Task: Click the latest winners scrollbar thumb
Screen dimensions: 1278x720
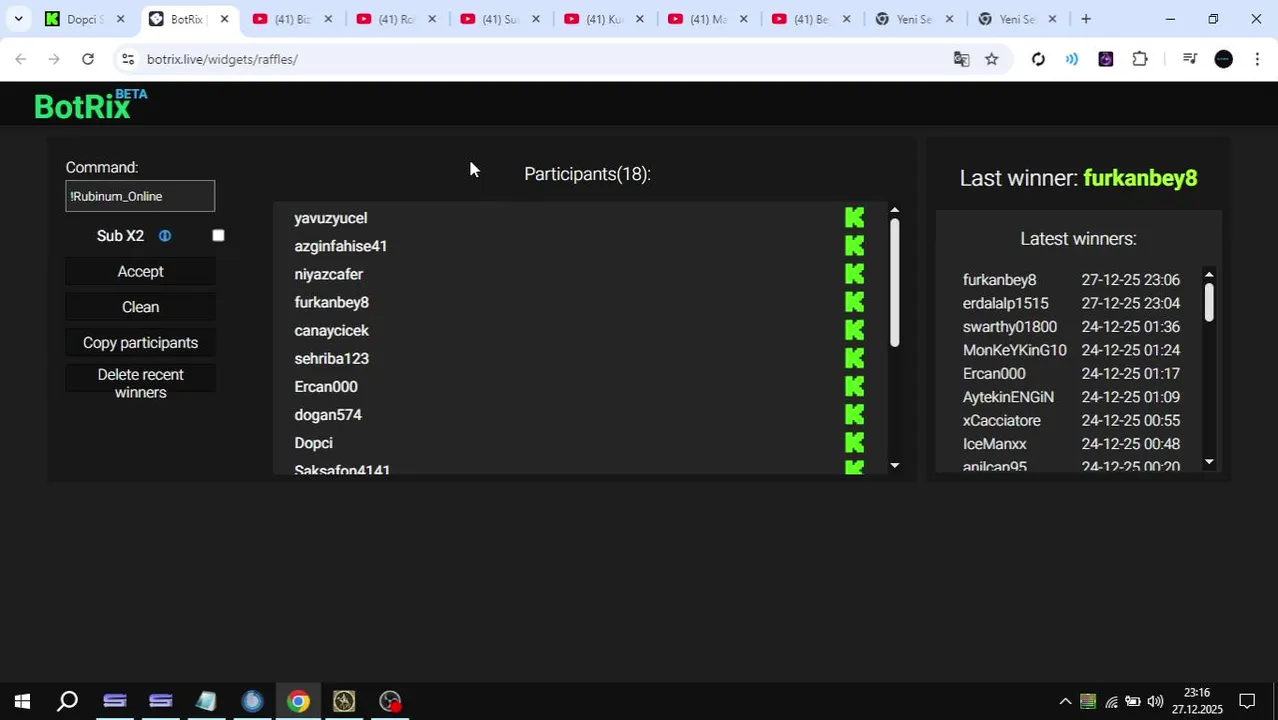Action: pyautogui.click(x=1209, y=302)
